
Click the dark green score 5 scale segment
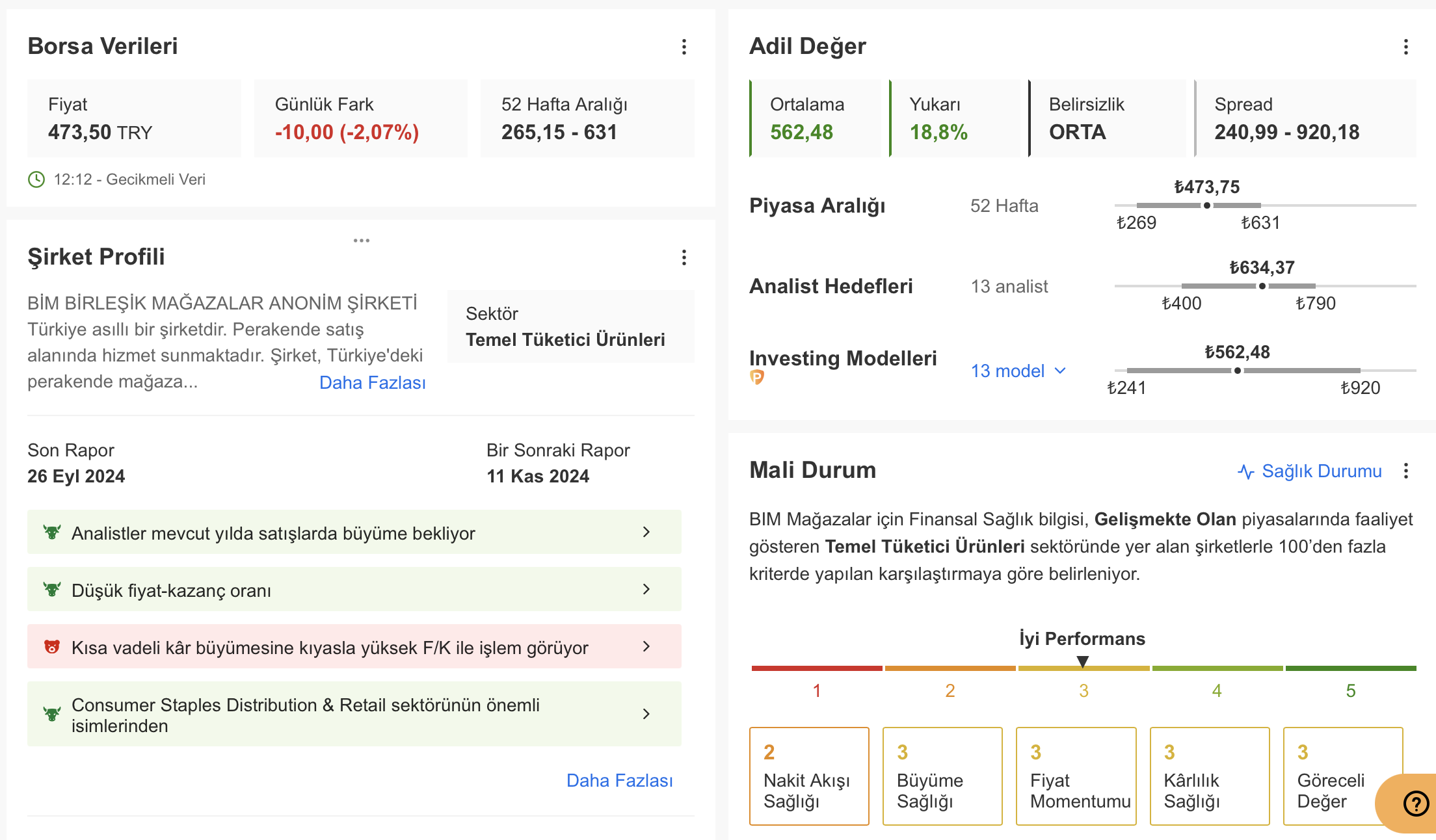point(1351,668)
